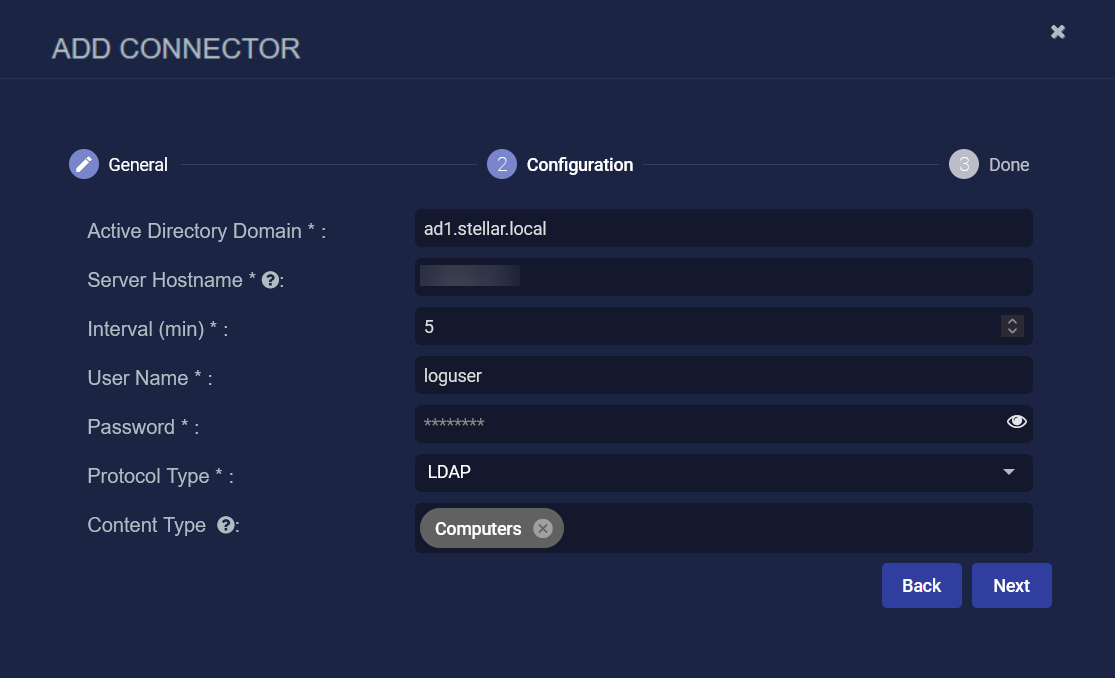This screenshot has width=1115, height=678.
Task: Close the Add Connector dialog
Action: point(1058,32)
